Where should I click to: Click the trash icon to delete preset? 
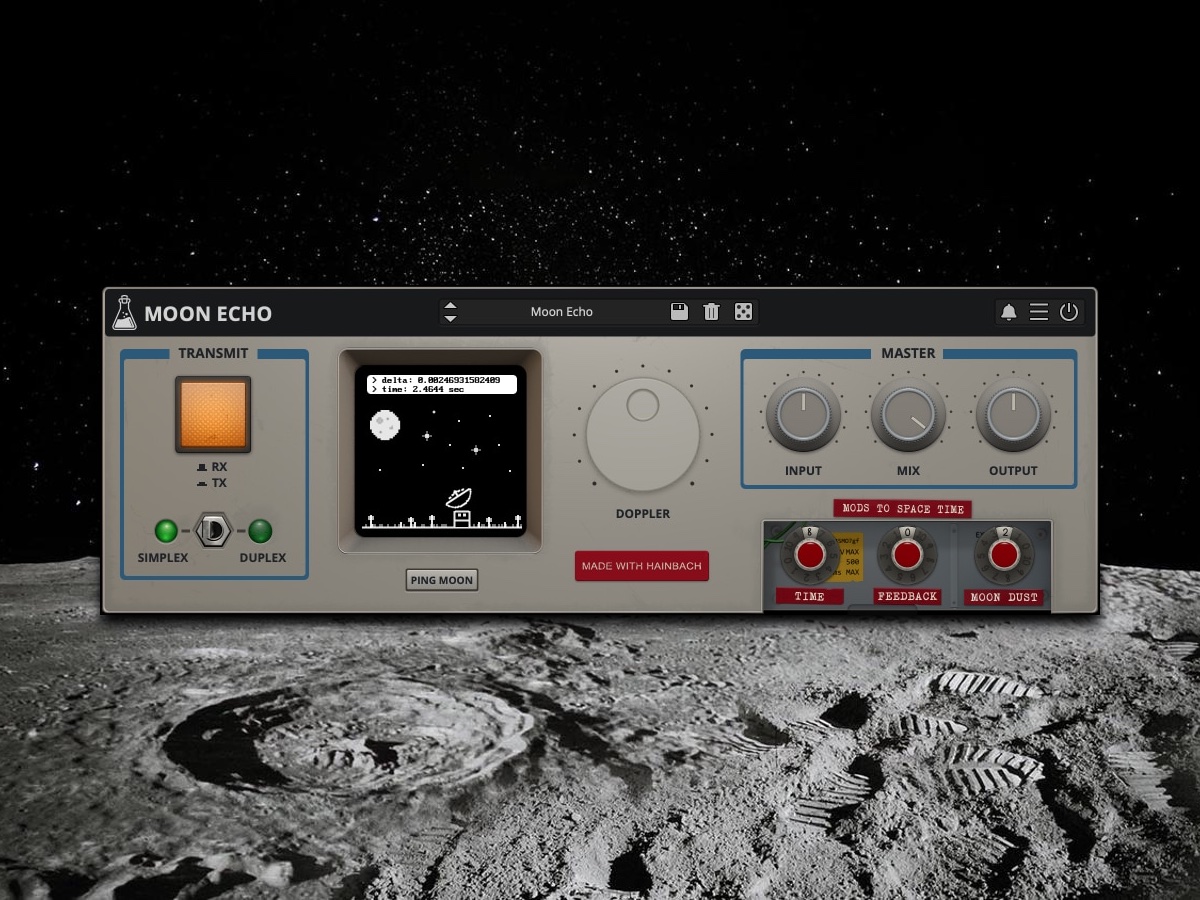click(x=711, y=311)
